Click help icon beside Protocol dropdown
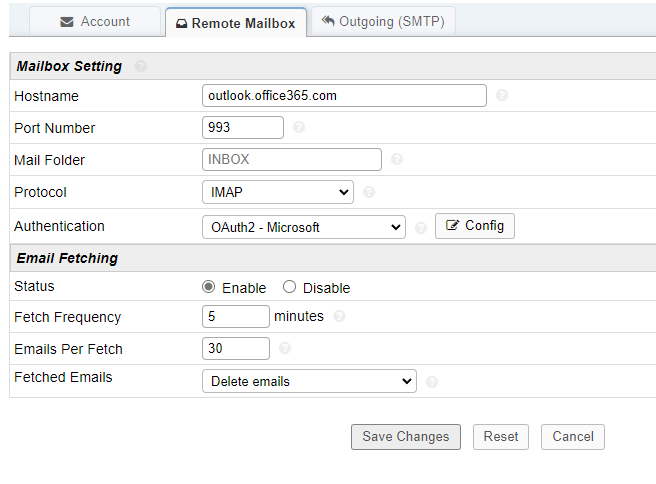This screenshot has width=656, height=484. 369,192
